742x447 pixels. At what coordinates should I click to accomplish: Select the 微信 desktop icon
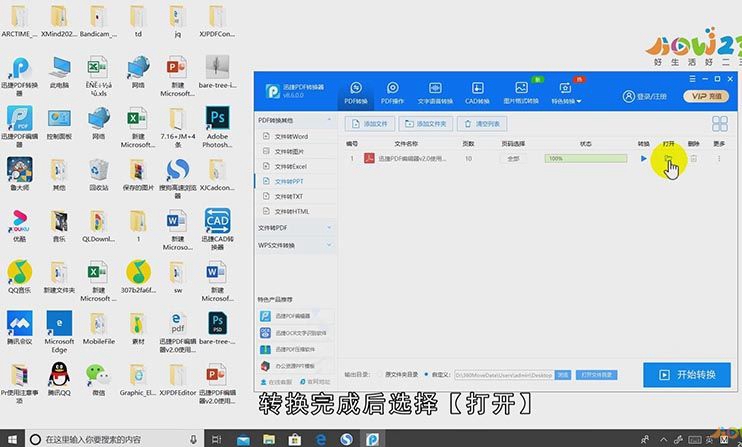(x=98, y=379)
